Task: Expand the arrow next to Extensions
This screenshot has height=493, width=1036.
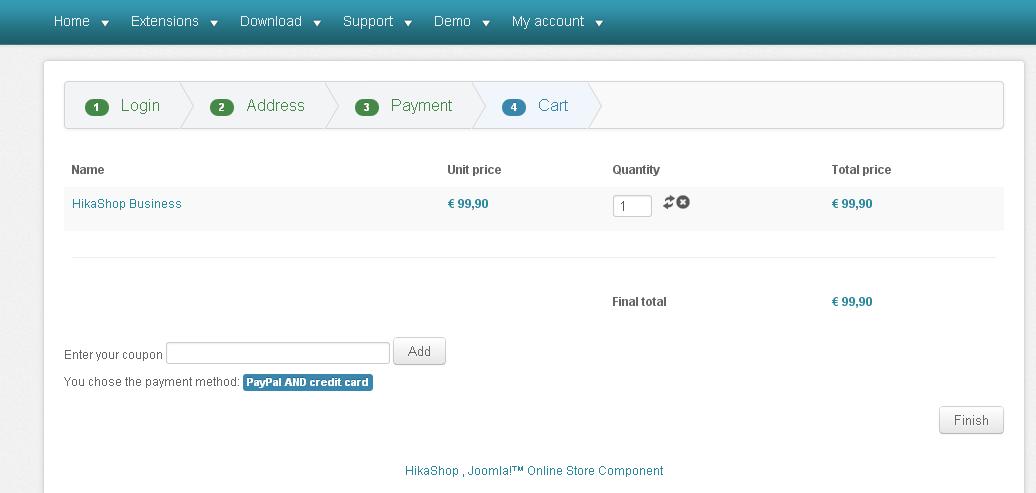Action: tap(214, 23)
